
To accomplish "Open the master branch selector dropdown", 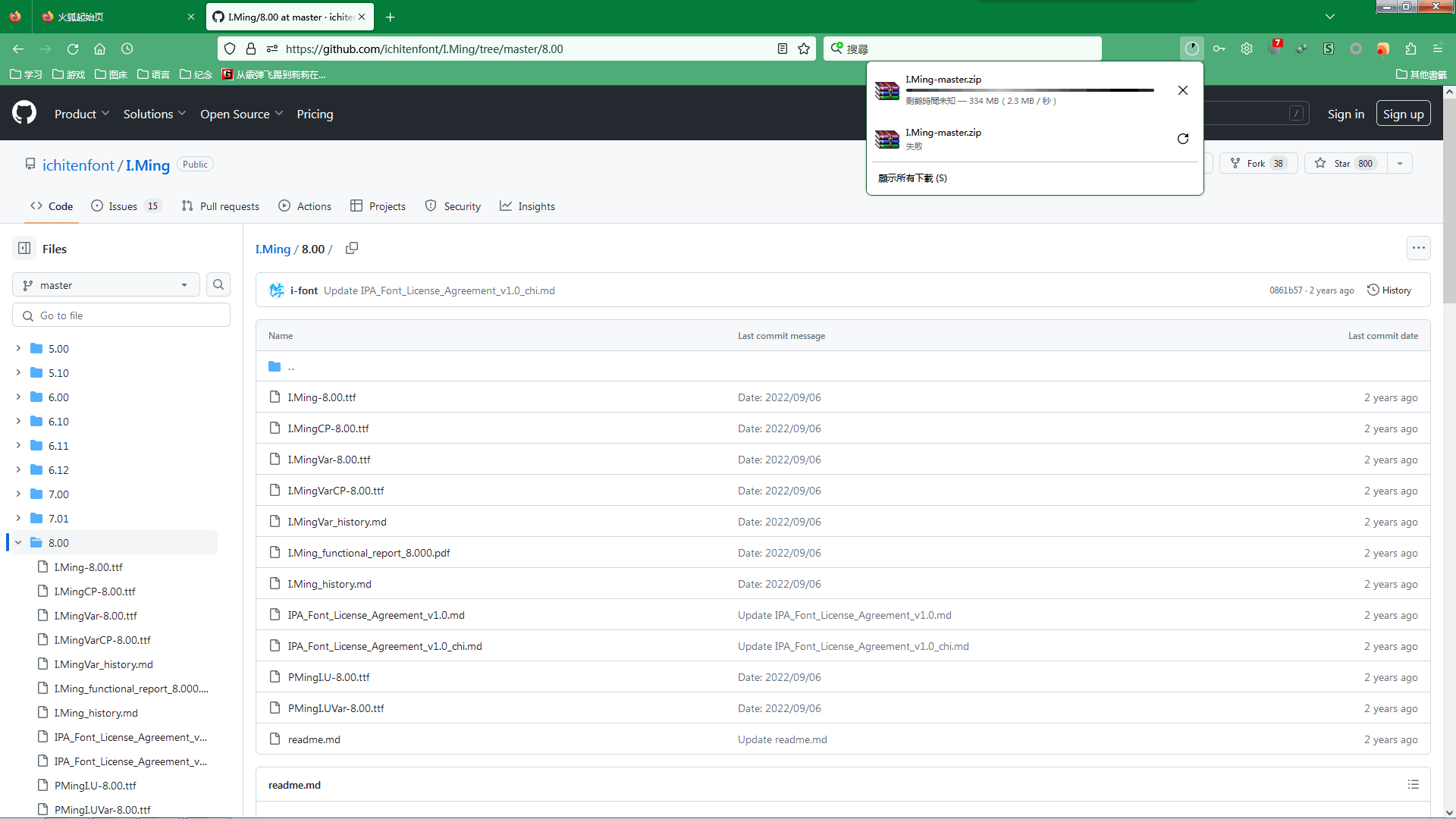I will click(x=106, y=285).
